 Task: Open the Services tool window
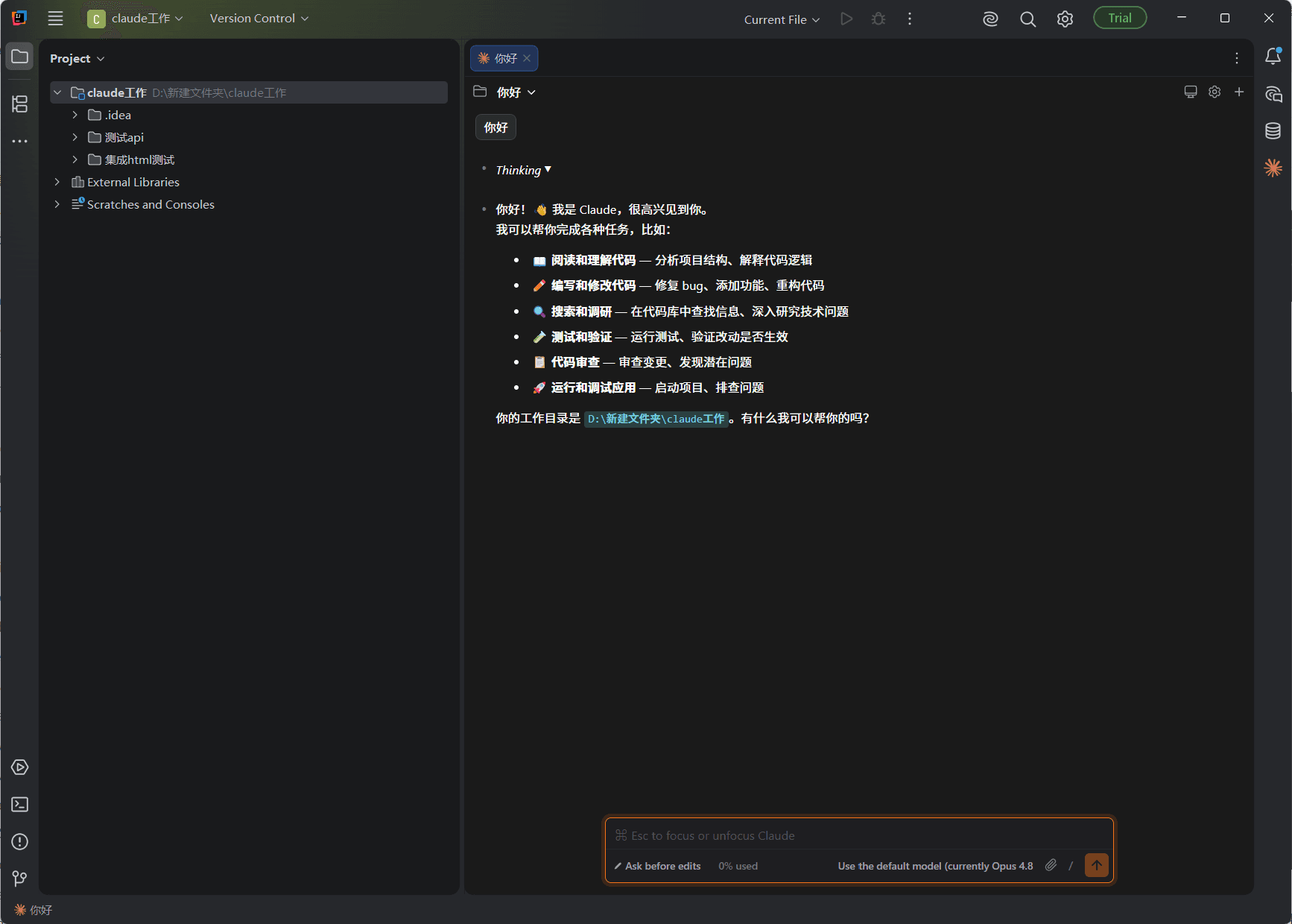pyautogui.click(x=19, y=768)
